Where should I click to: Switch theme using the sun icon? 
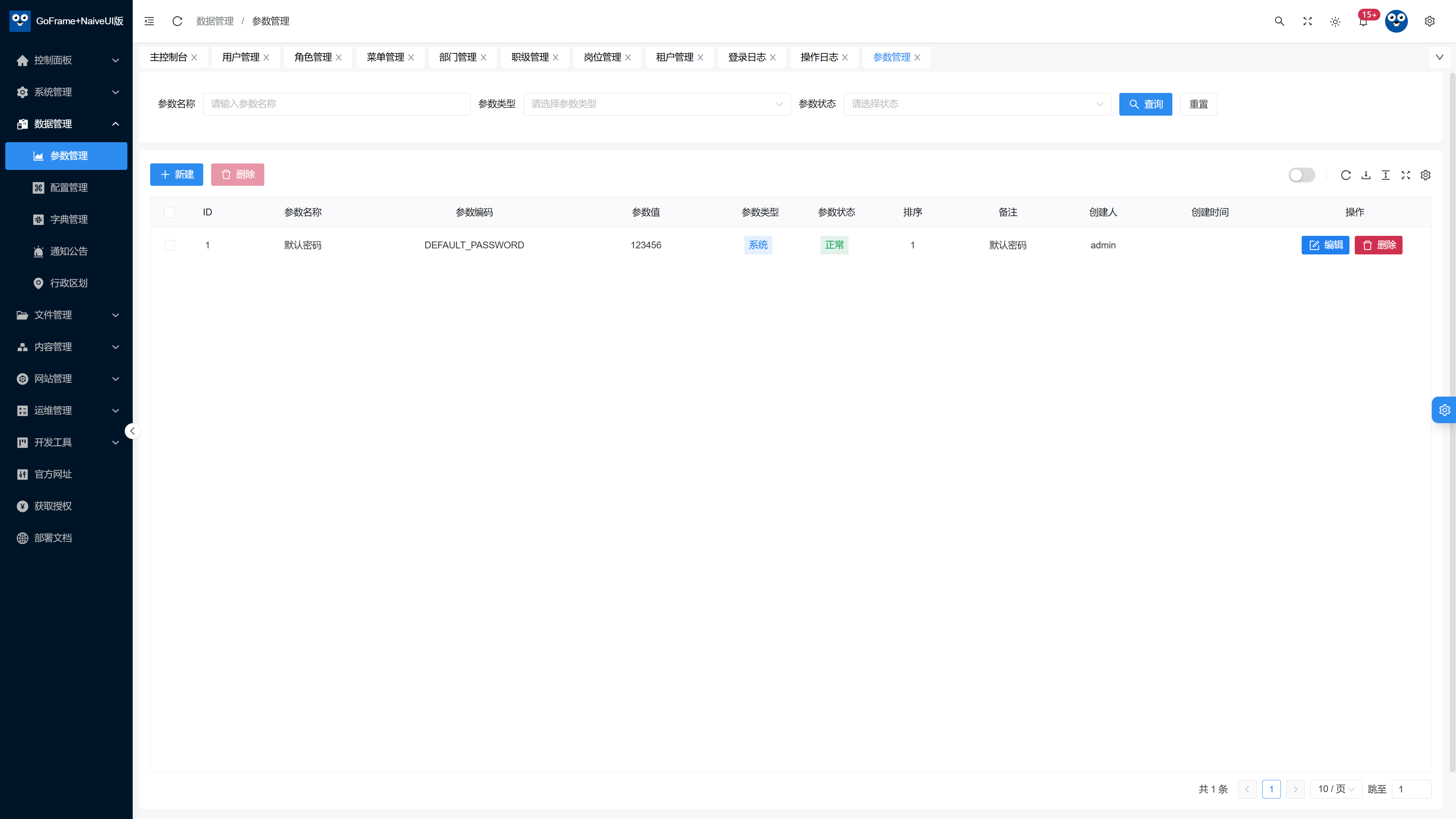coord(1335,22)
